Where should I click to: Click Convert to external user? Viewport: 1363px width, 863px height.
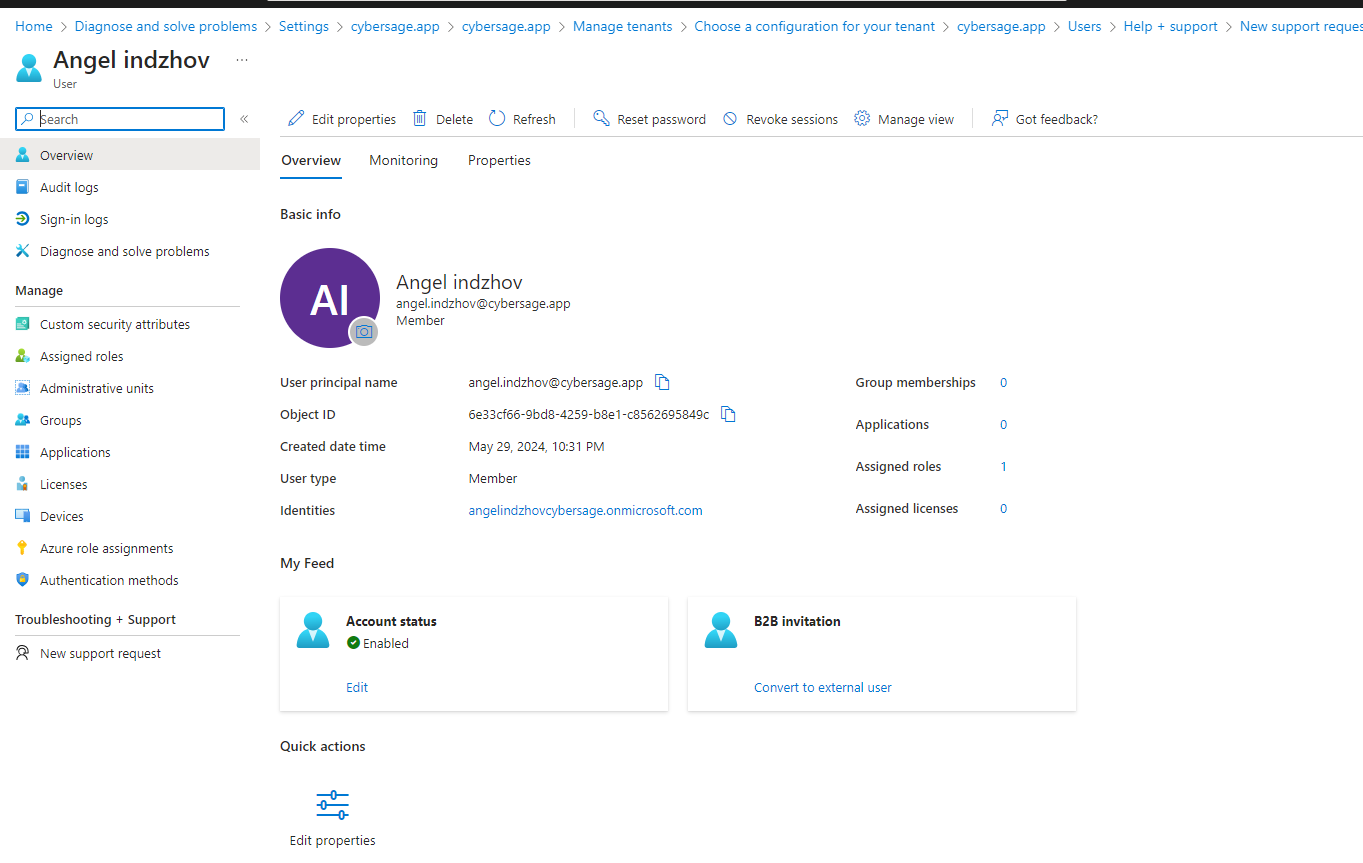tap(823, 687)
